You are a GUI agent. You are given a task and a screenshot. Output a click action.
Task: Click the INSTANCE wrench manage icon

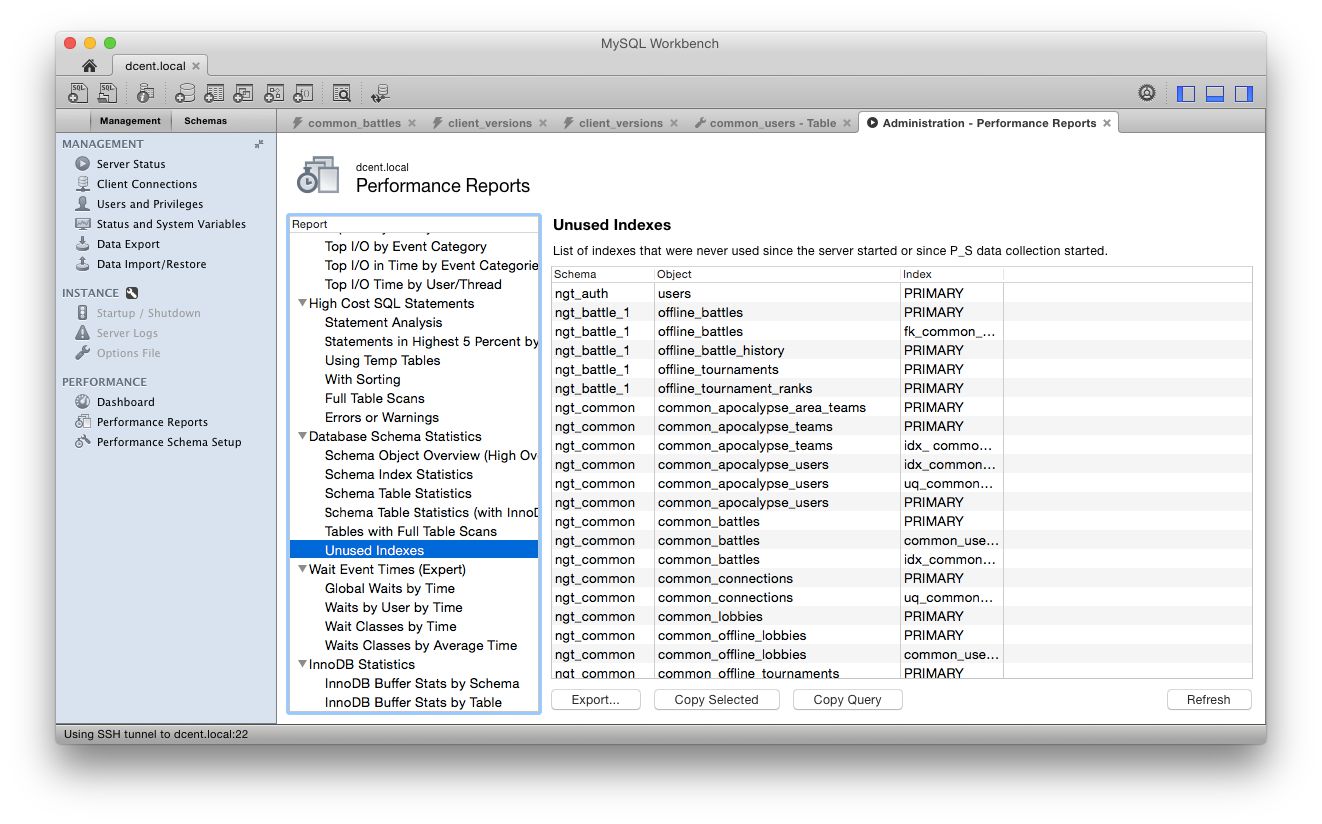[131, 293]
